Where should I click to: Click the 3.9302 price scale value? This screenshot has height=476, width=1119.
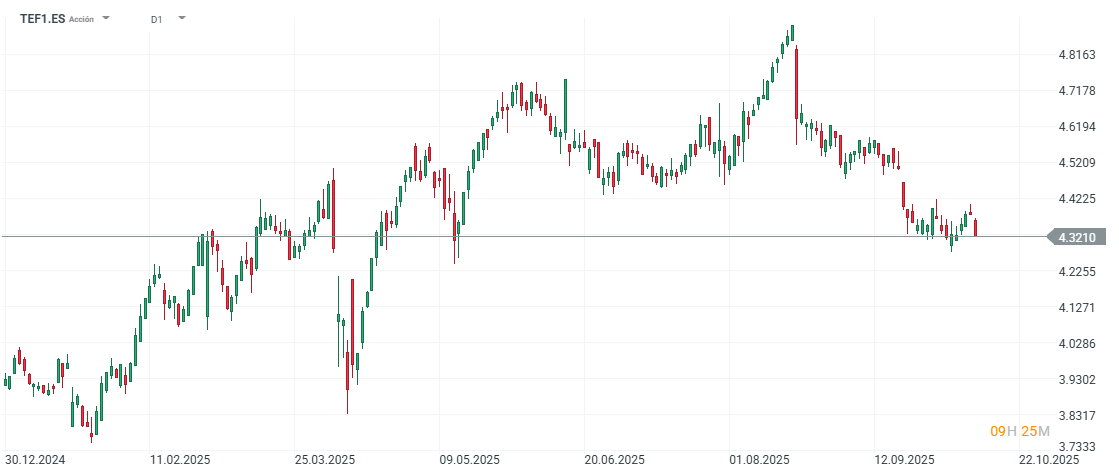(x=1077, y=380)
